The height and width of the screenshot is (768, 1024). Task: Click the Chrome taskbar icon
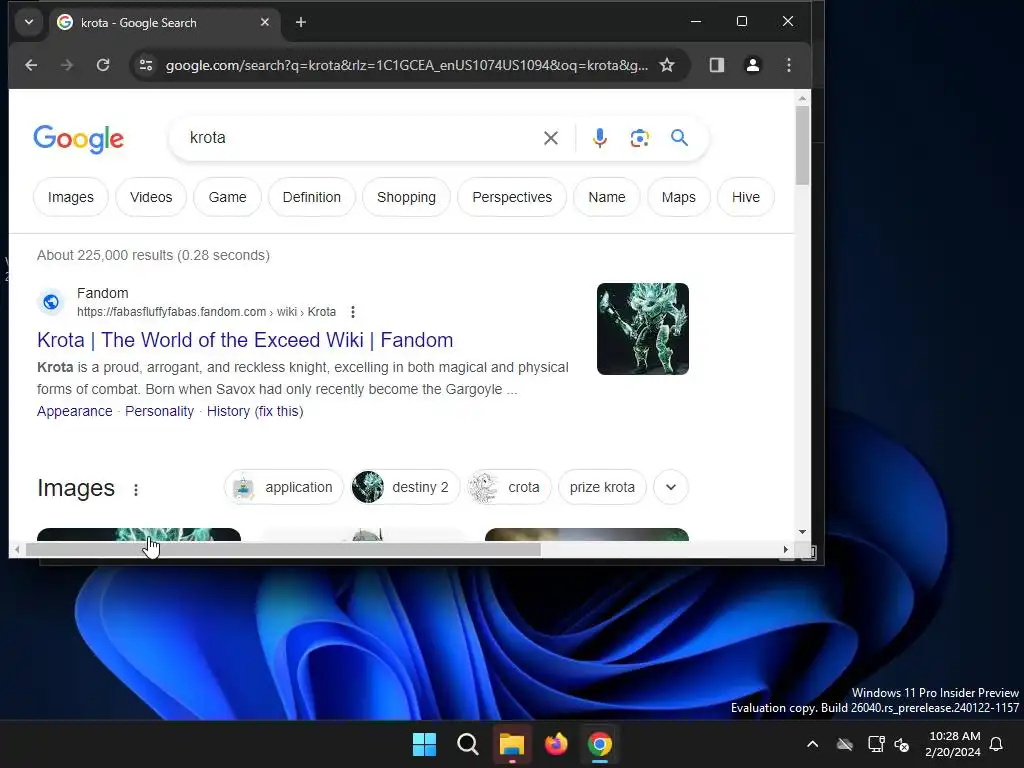coord(600,744)
